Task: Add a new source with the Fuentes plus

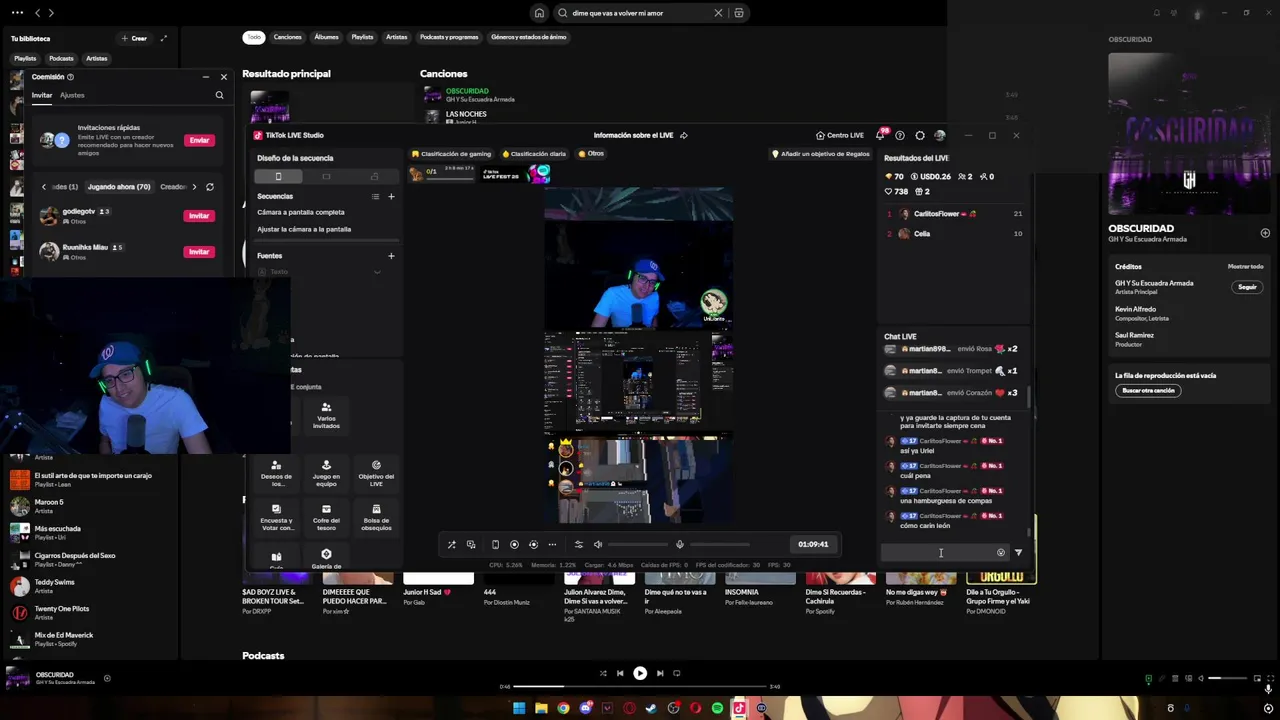Action: (x=391, y=256)
